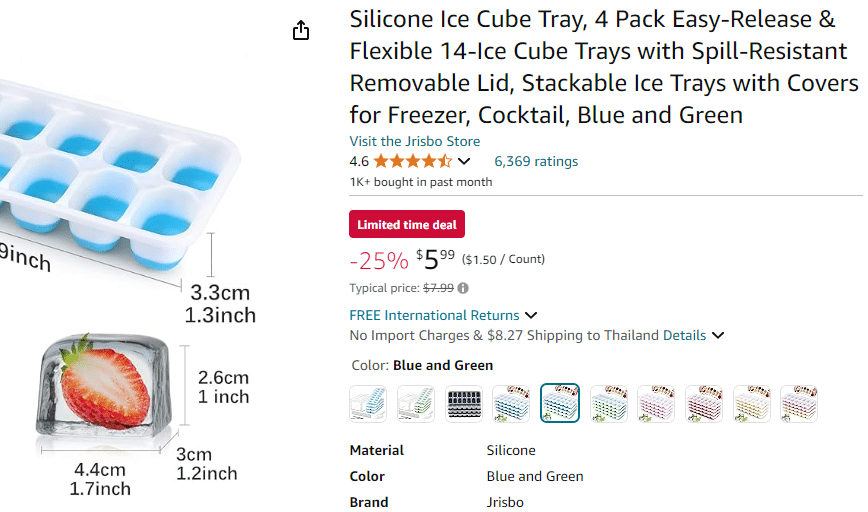The width and height of the screenshot is (868, 512).
Task: Select the second color swatch in the row
Action: 416,403
